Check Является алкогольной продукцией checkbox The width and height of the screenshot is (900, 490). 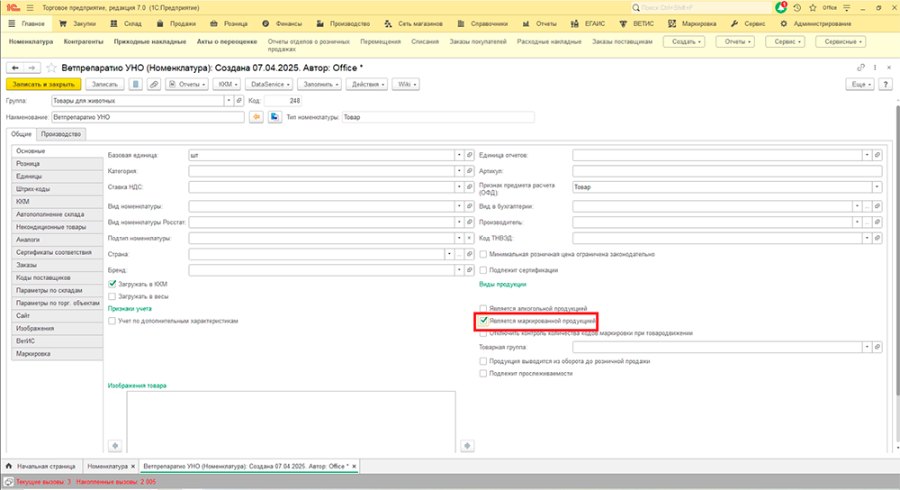click(x=483, y=308)
